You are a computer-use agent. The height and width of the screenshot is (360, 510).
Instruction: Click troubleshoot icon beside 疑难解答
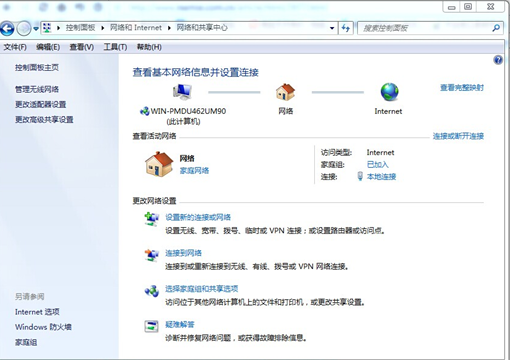point(151,326)
